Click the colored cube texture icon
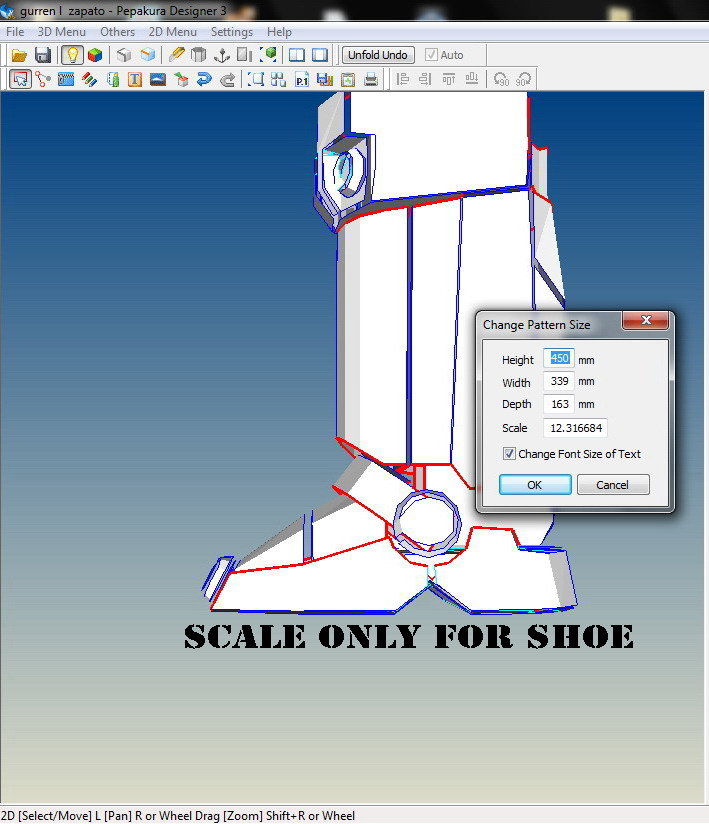The height and width of the screenshot is (824, 709). 95,55
